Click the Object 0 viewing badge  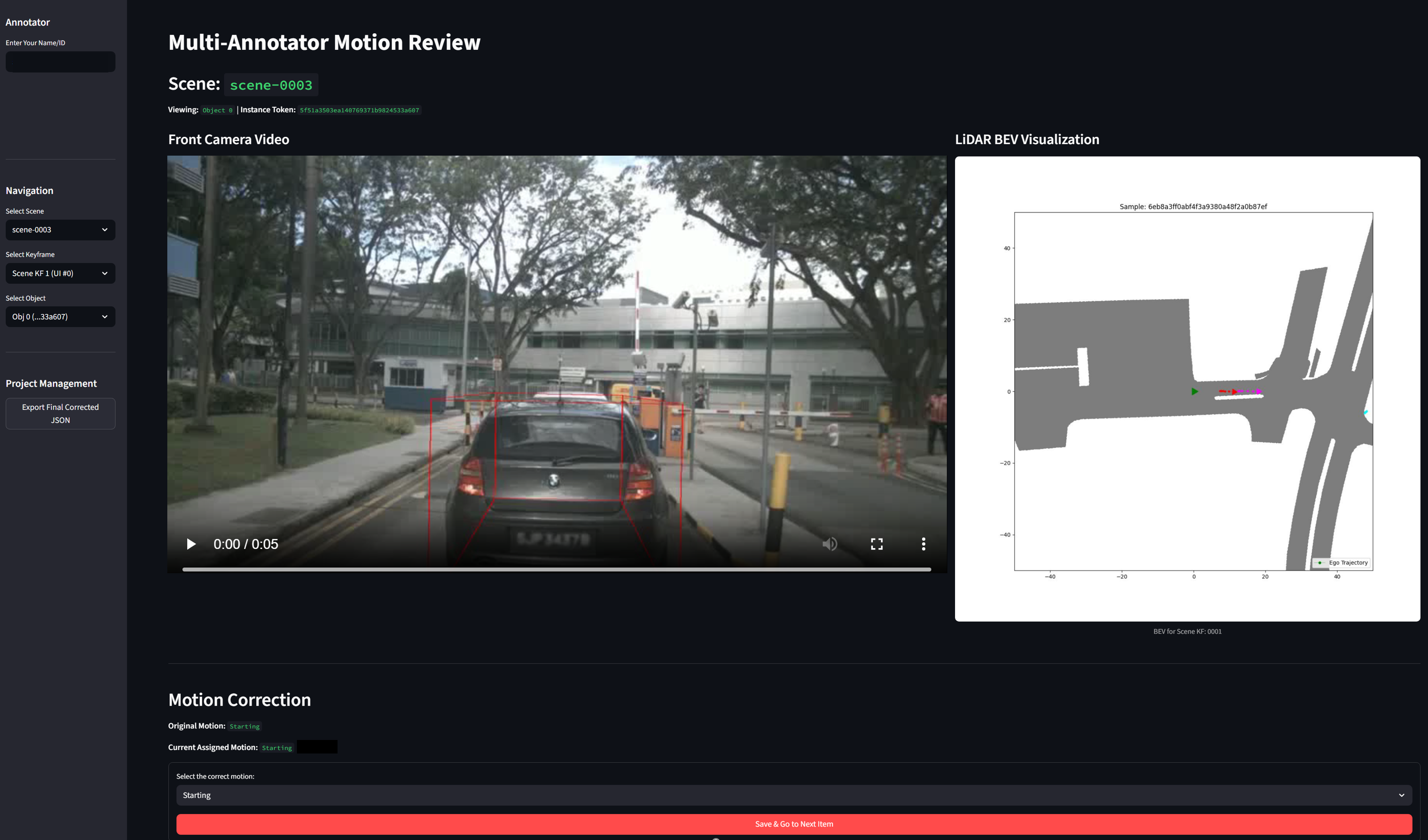click(217, 110)
